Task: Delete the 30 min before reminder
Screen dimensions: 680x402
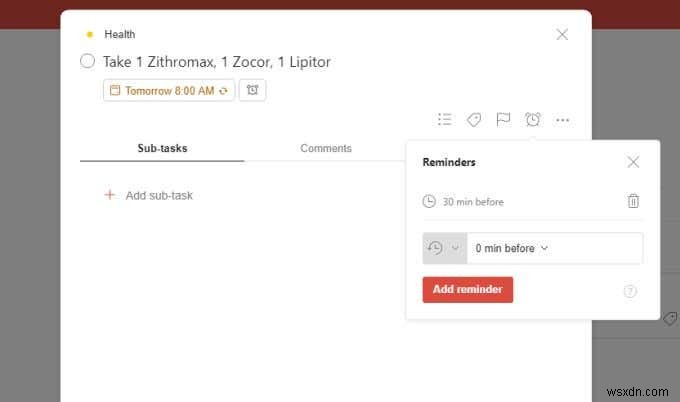Action: point(633,201)
